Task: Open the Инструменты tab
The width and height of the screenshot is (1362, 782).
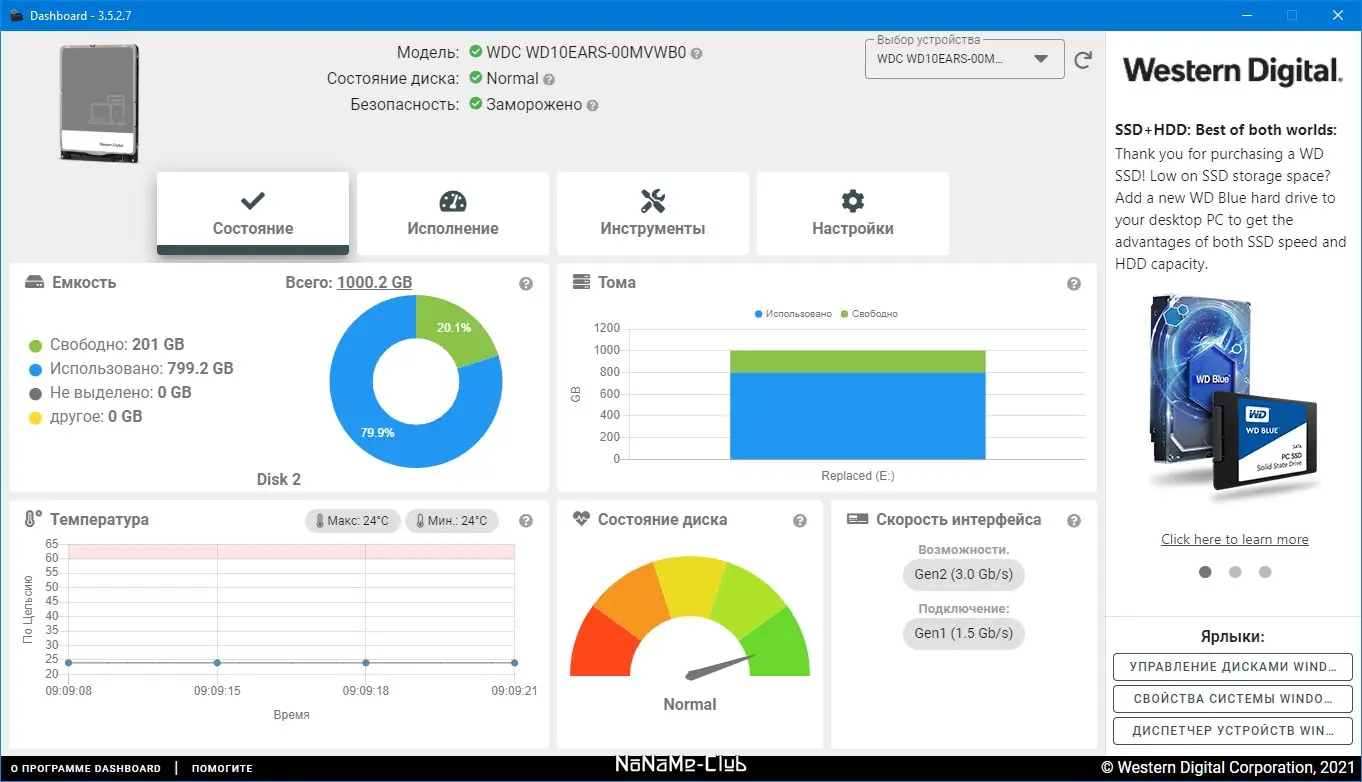Action: pos(653,213)
